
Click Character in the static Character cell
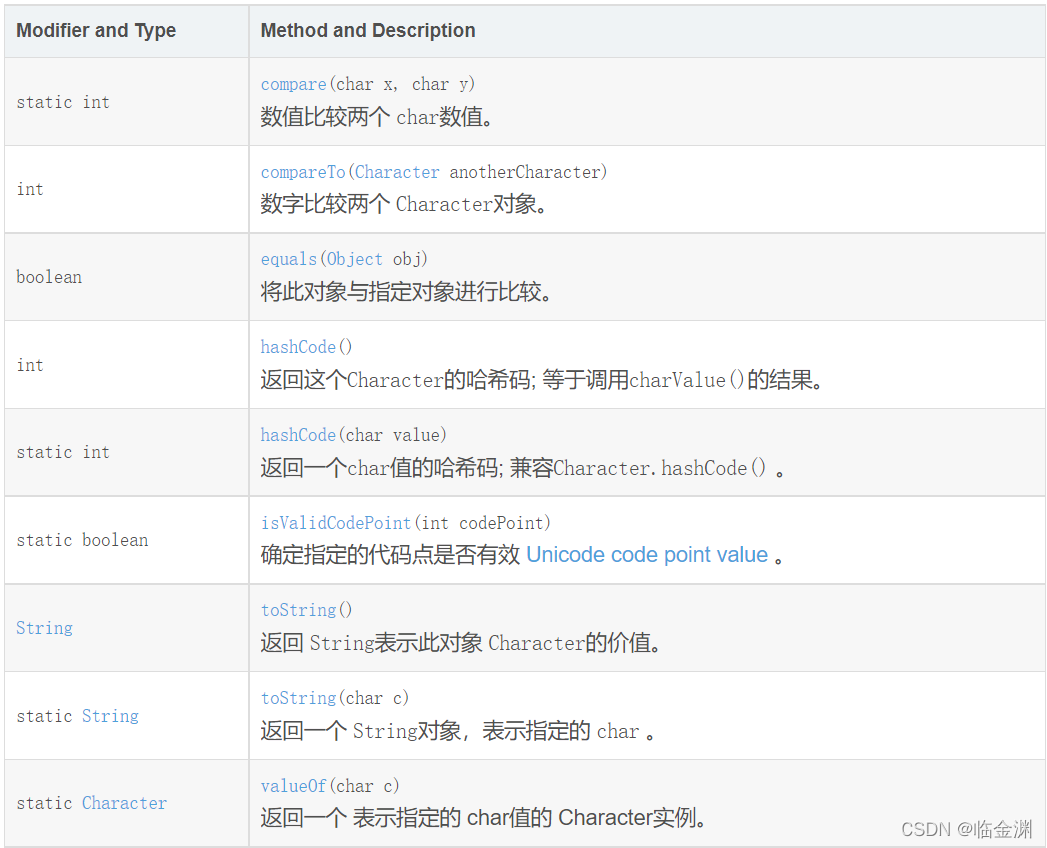(x=124, y=803)
